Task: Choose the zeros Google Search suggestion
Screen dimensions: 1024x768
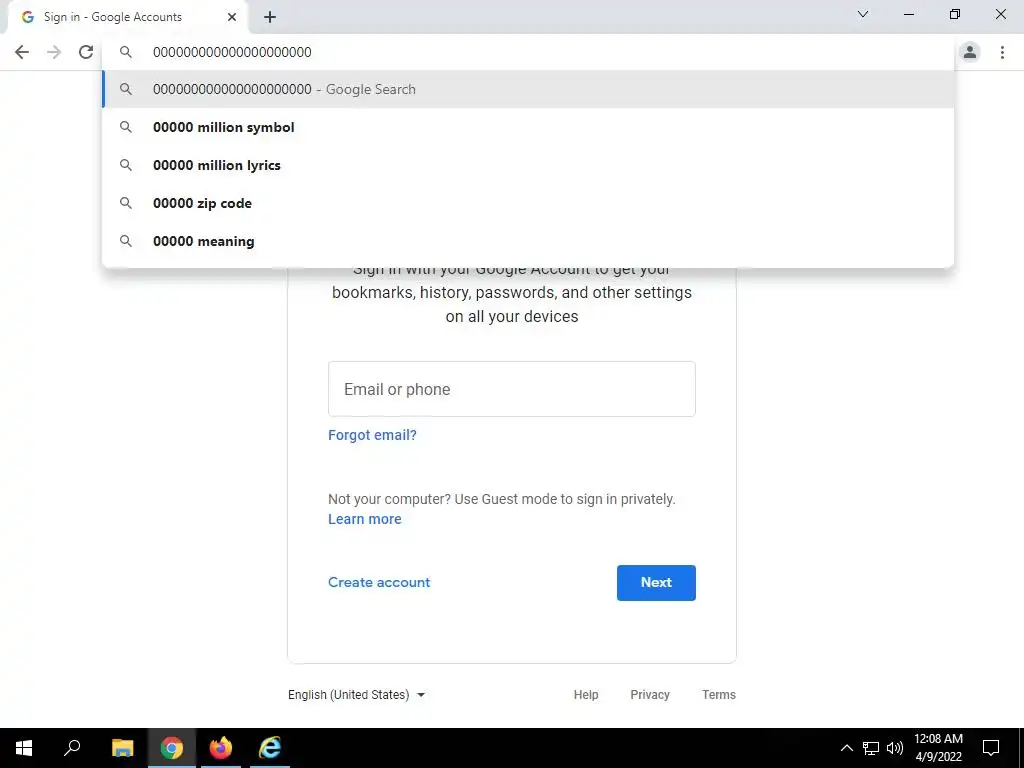Action: (x=528, y=89)
